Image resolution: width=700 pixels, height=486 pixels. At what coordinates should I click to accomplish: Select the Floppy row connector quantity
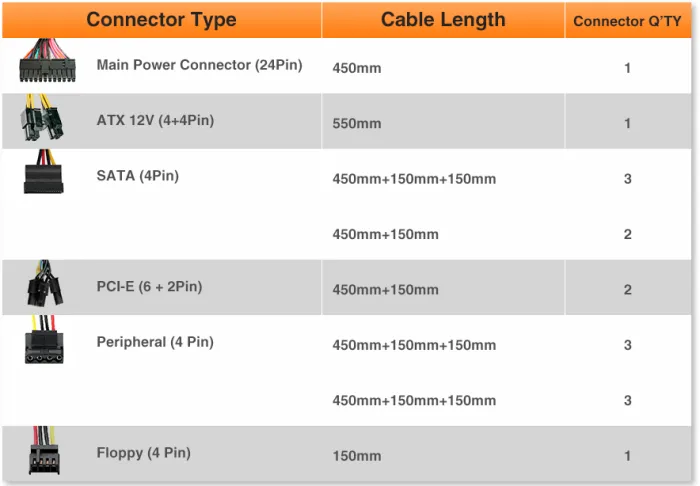(627, 456)
